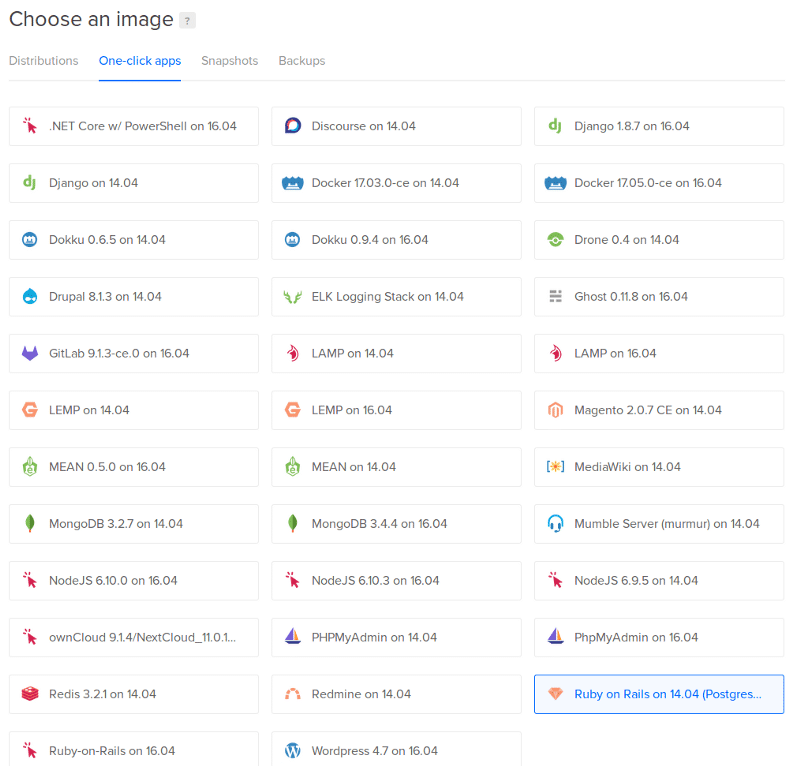Click the ELK Logging Stack antlers icon
The height and width of the screenshot is (766, 800).
point(293,297)
